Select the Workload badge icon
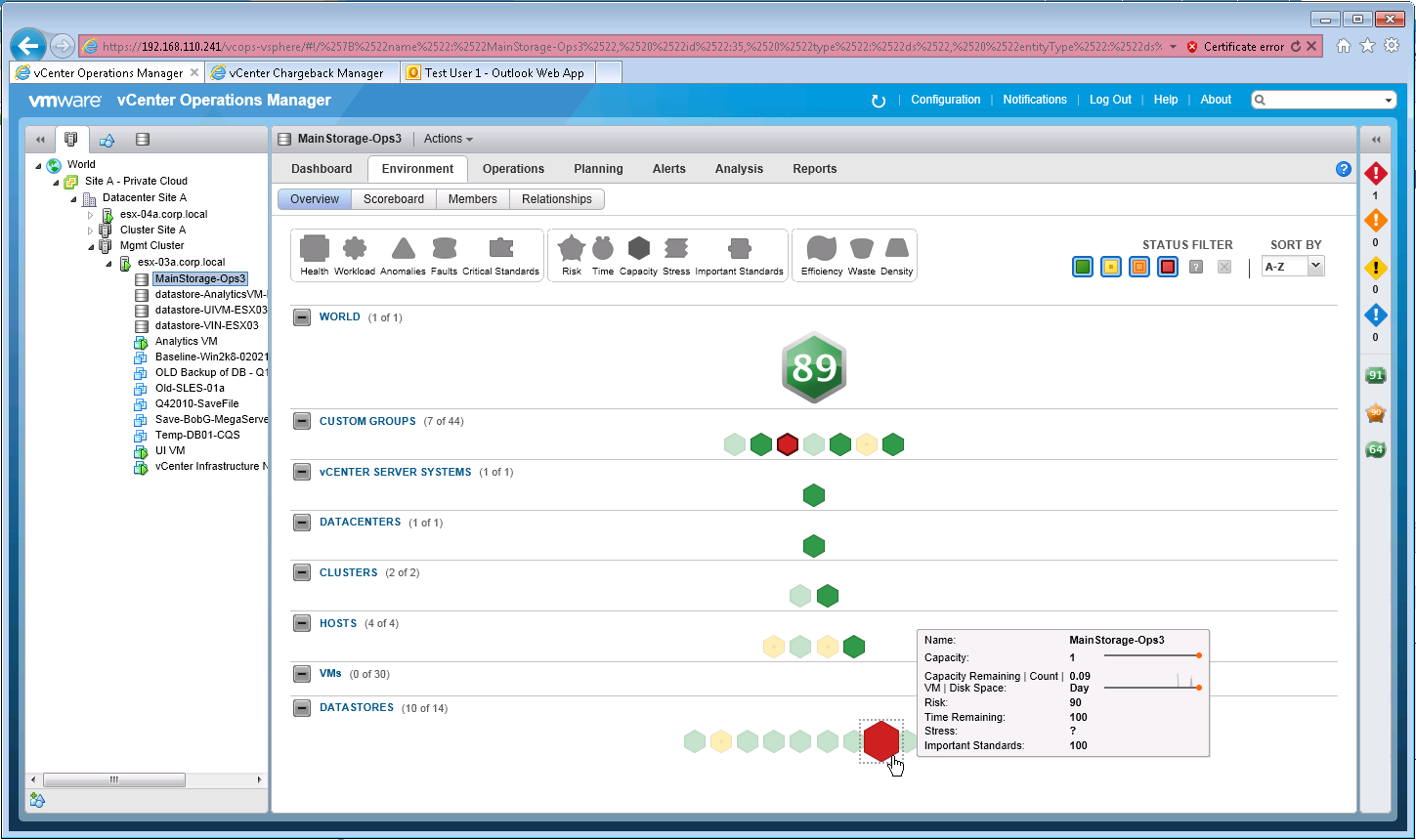Viewport: 1416px width, 840px height. coord(355,248)
